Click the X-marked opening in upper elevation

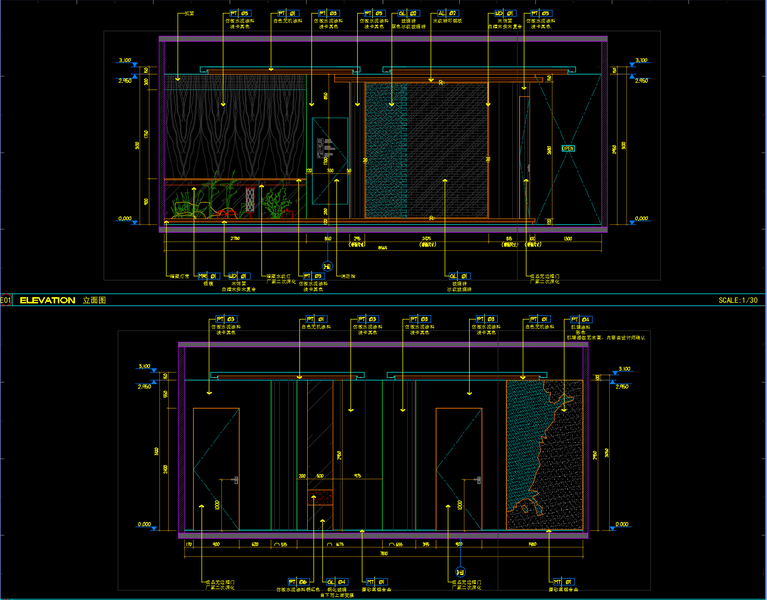(x=567, y=149)
